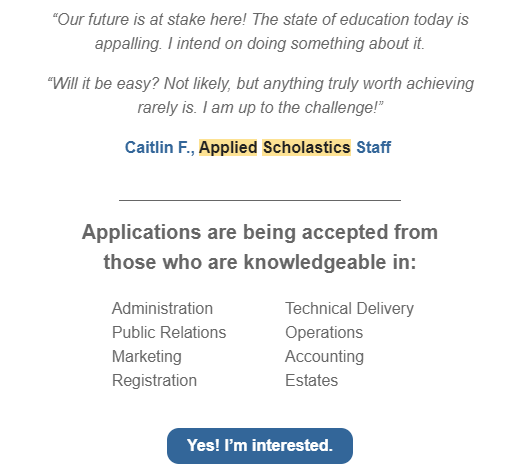Screen dimensions: 519x475
Task: Click the highlighted word "Scholastics"
Action: pos(307,147)
